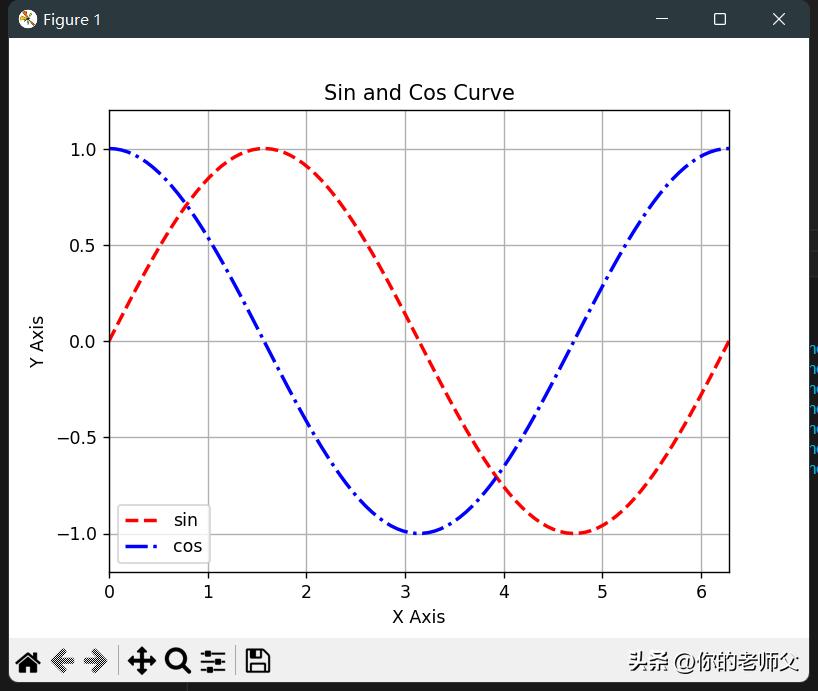Click the cos legend entry

[188, 545]
